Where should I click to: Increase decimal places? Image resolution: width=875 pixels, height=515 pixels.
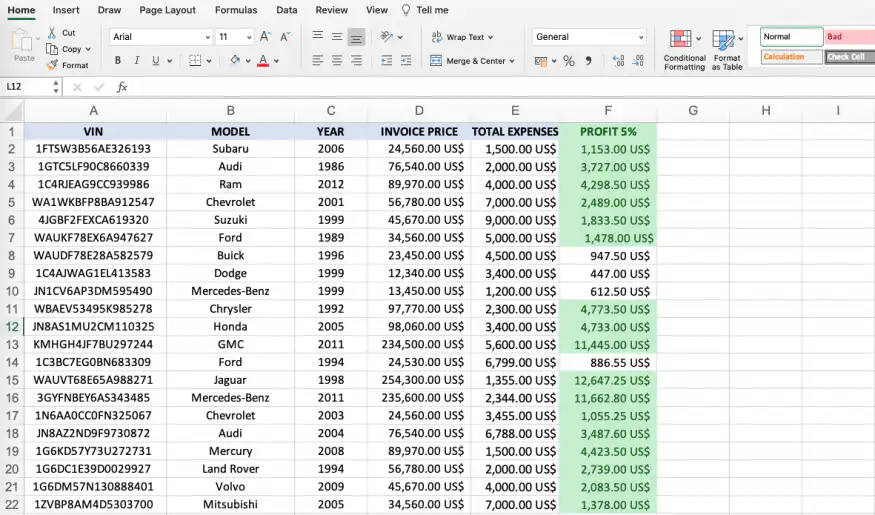[x=618, y=61]
